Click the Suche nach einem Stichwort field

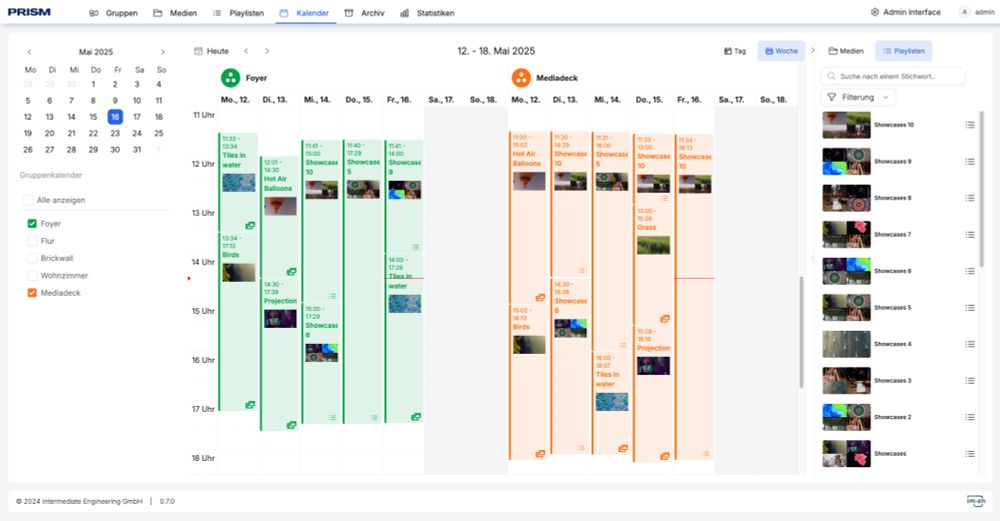click(x=893, y=77)
